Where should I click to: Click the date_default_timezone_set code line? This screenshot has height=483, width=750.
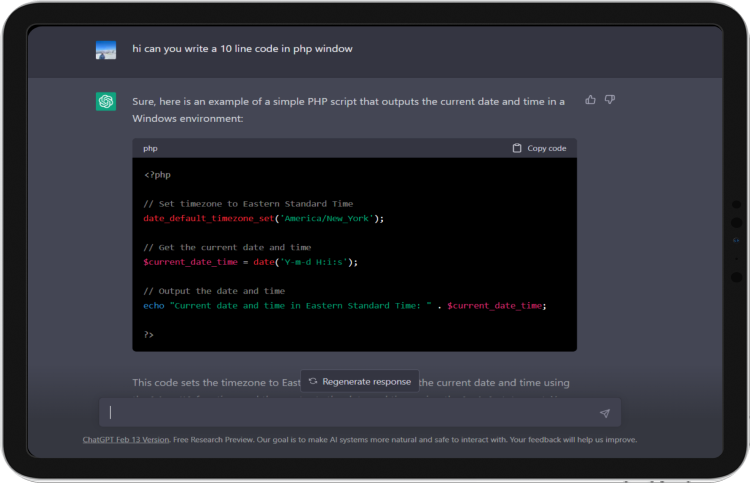(263, 218)
